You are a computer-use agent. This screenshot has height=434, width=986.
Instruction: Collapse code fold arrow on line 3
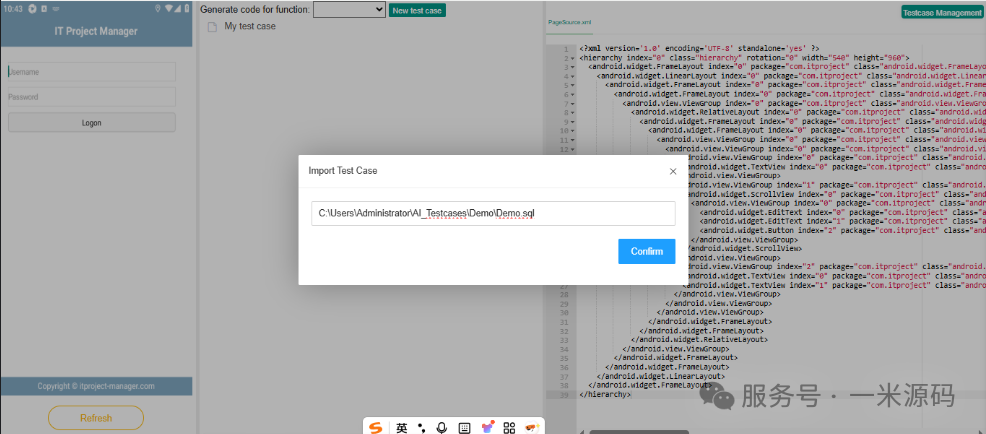tap(573, 67)
